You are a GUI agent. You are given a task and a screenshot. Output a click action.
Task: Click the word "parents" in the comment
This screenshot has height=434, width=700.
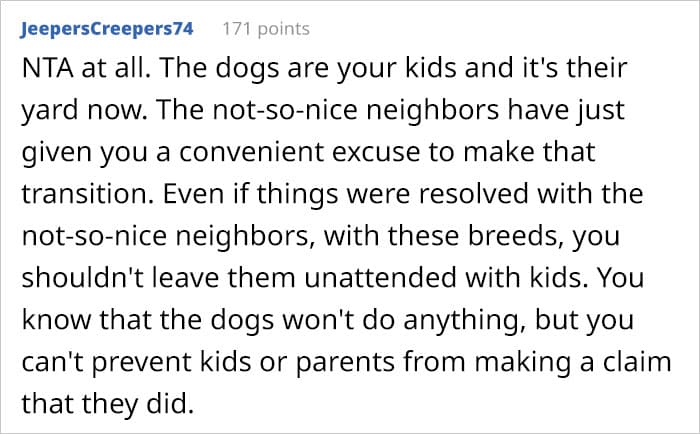click(346, 363)
